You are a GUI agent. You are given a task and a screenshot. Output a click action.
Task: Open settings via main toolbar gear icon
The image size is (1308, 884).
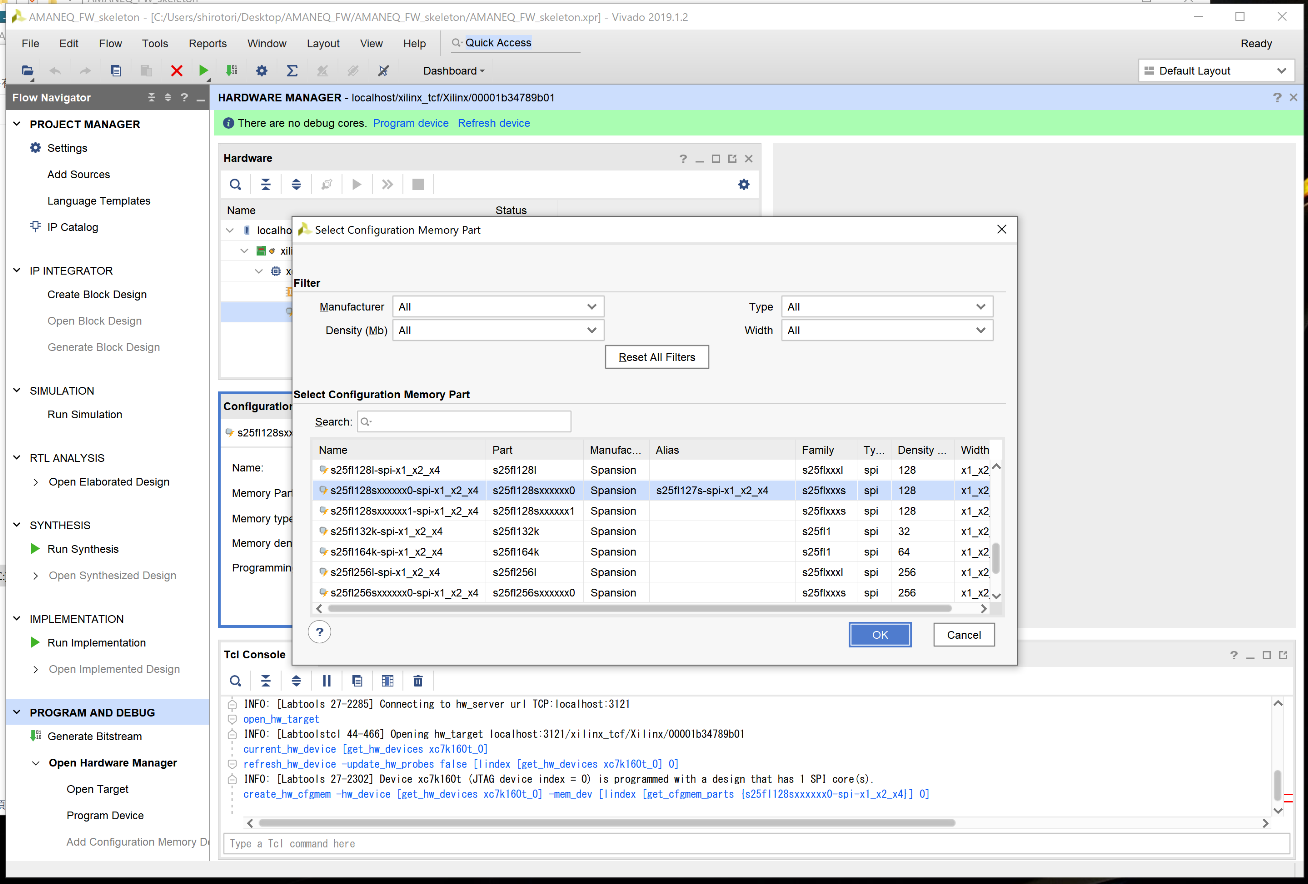tap(262, 71)
